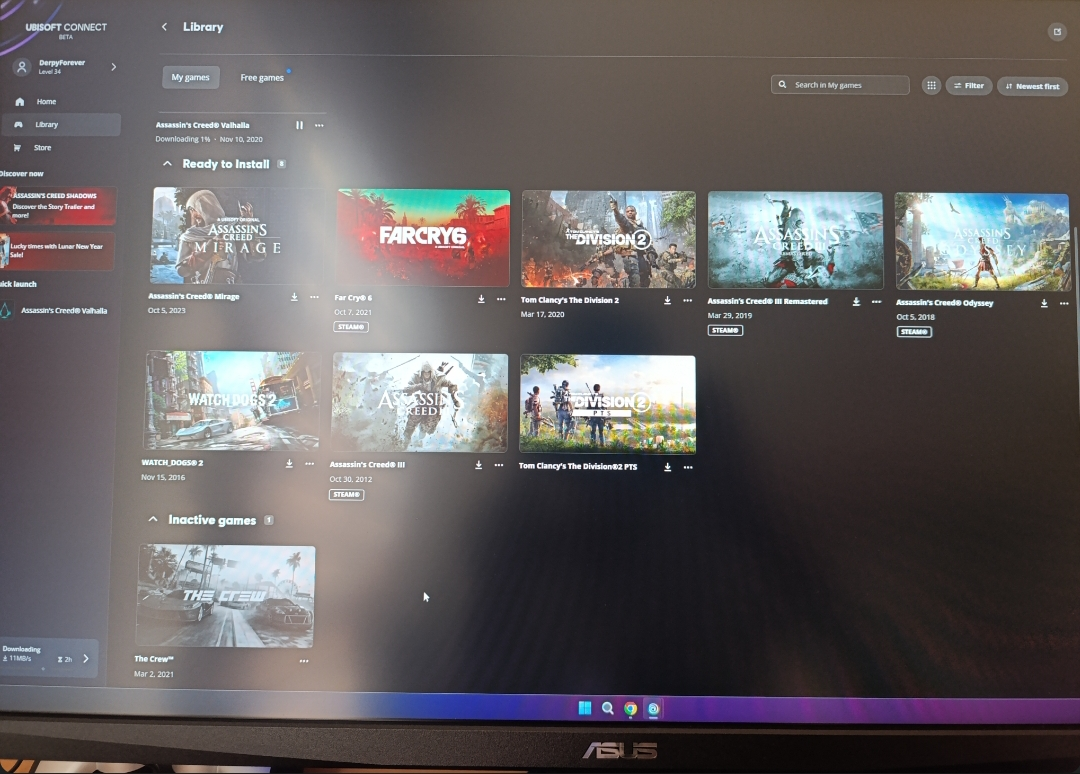The image size is (1080, 774).
Task: Download Assassin's Creed III (2012)
Action: pyautogui.click(x=479, y=465)
